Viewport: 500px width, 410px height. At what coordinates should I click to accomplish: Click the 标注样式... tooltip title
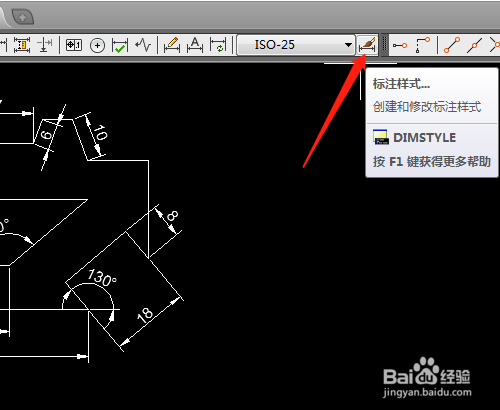[401, 84]
